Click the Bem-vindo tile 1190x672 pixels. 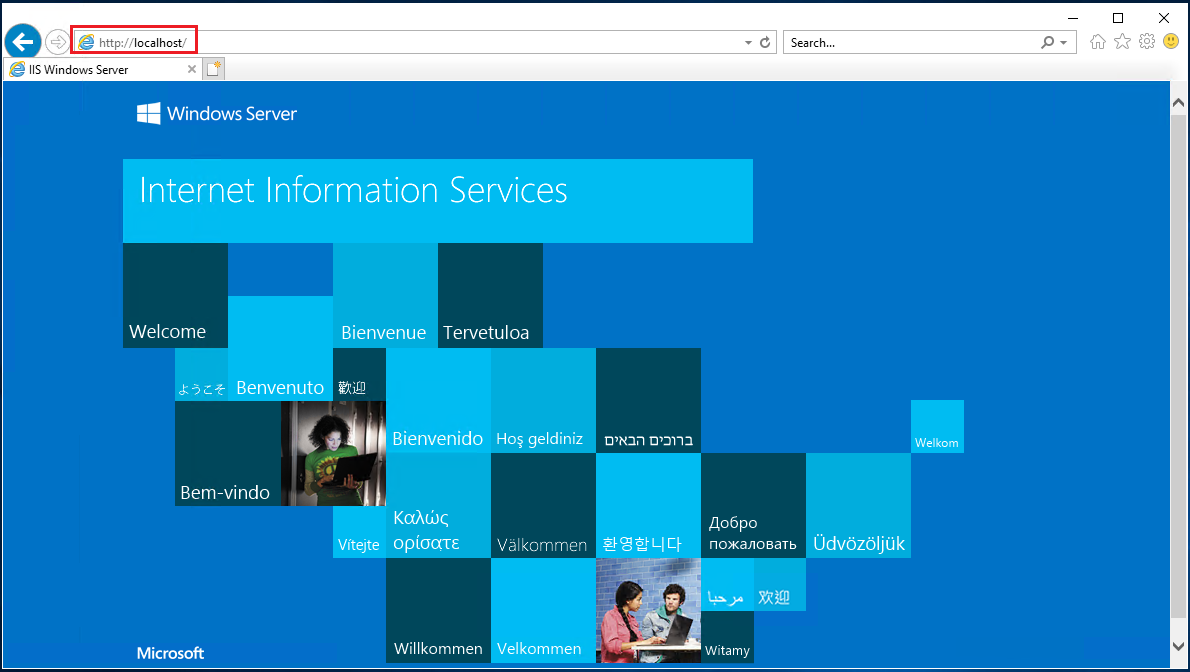pos(228,453)
